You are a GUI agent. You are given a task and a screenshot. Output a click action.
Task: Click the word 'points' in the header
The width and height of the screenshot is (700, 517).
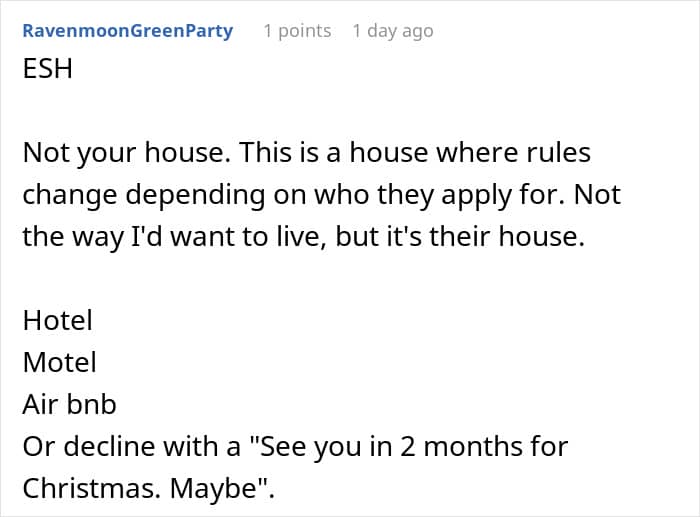(305, 31)
